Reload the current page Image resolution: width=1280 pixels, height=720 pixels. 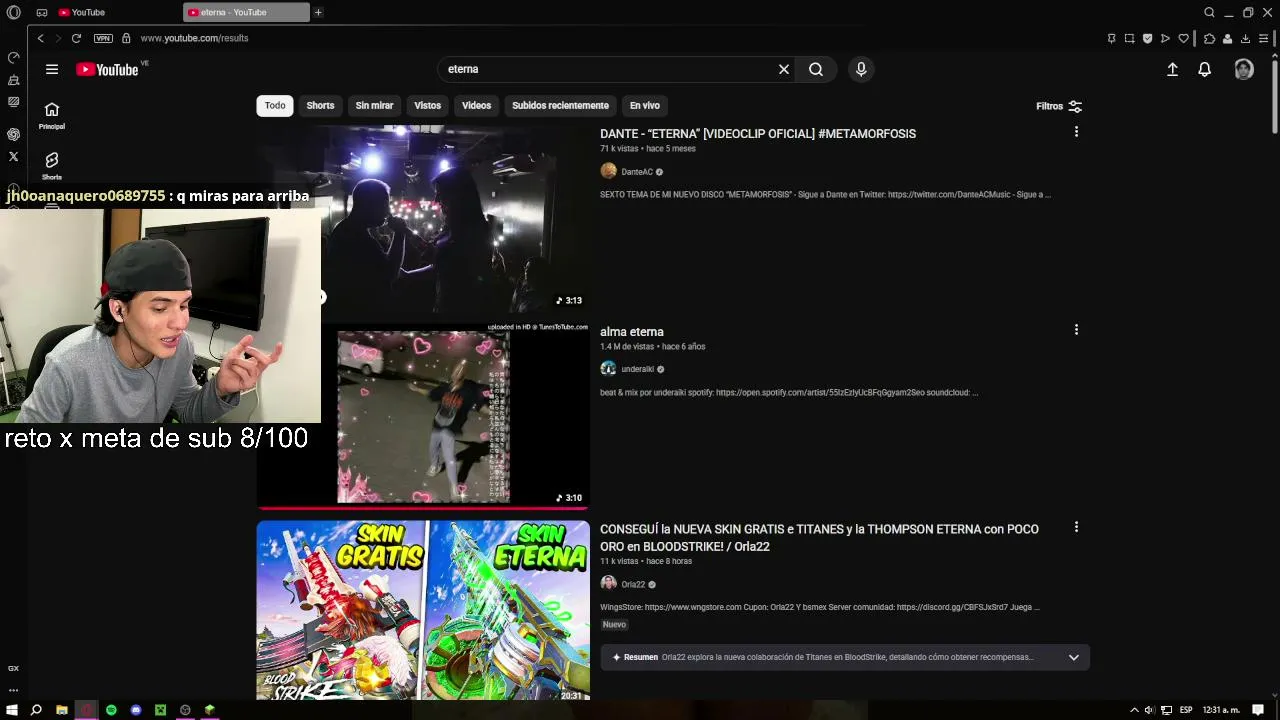[76, 38]
